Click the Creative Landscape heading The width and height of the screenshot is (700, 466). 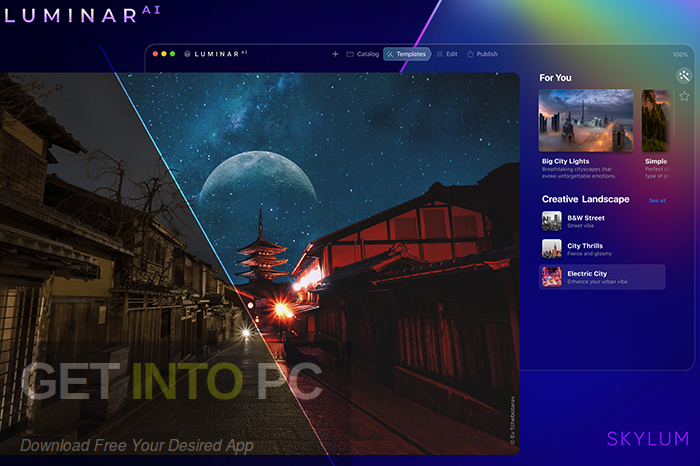point(585,199)
